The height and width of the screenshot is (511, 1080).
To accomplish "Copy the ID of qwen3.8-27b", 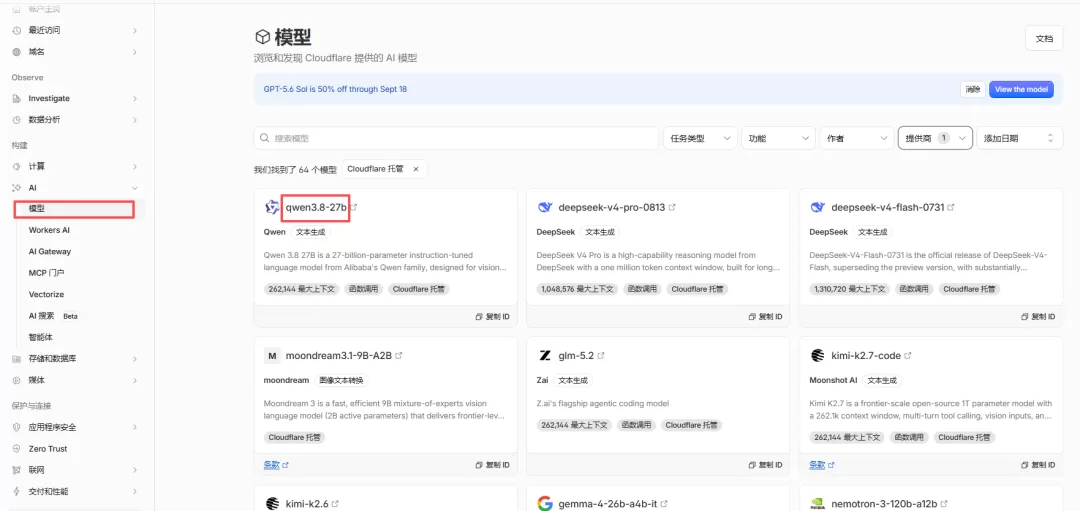I will click(x=492, y=317).
